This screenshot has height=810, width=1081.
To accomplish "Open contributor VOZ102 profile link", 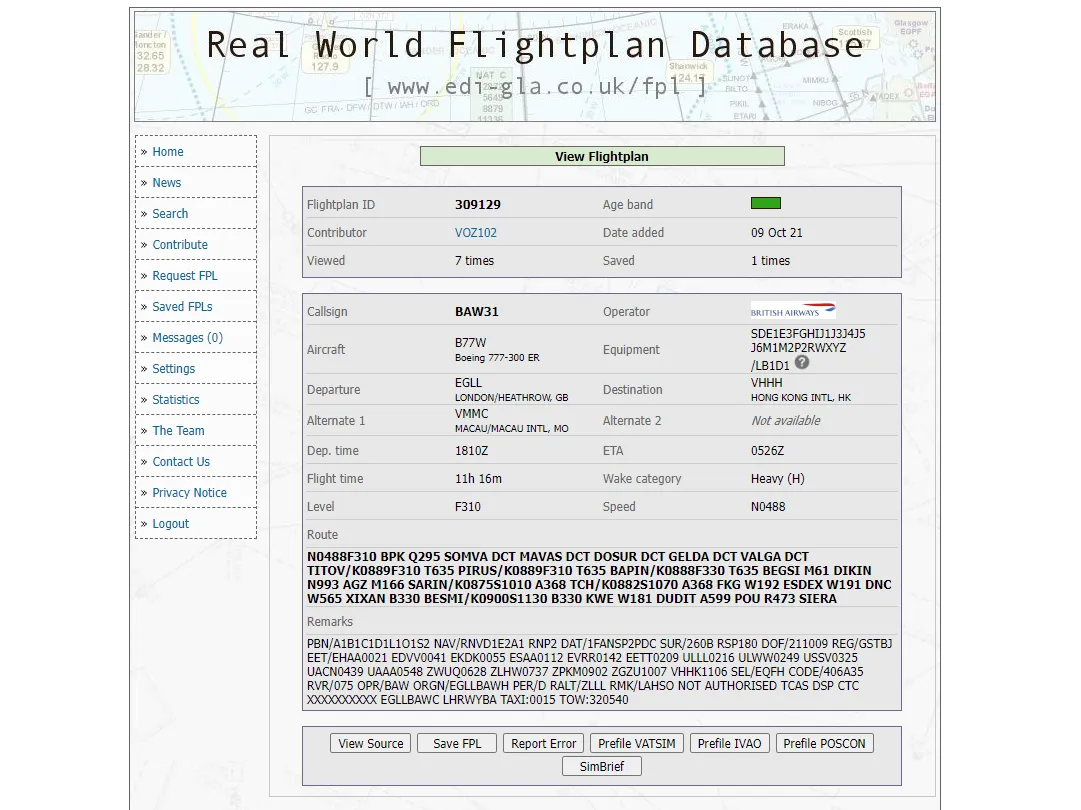I will (x=476, y=233).
